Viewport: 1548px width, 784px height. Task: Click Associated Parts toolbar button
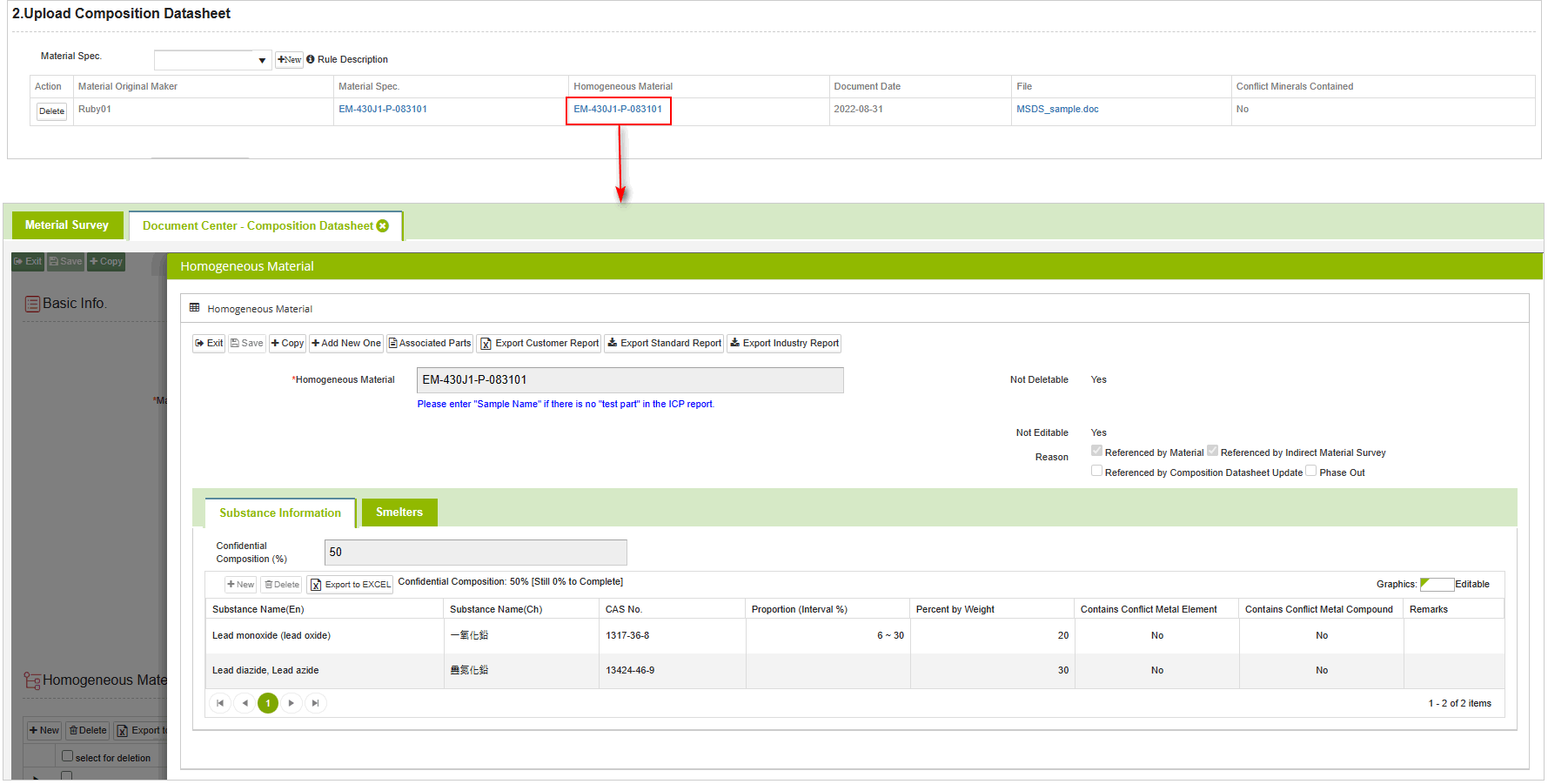pos(430,344)
